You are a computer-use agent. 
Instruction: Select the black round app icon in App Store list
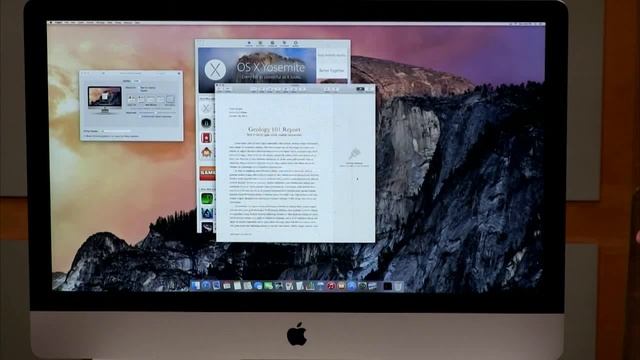click(206, 122)
